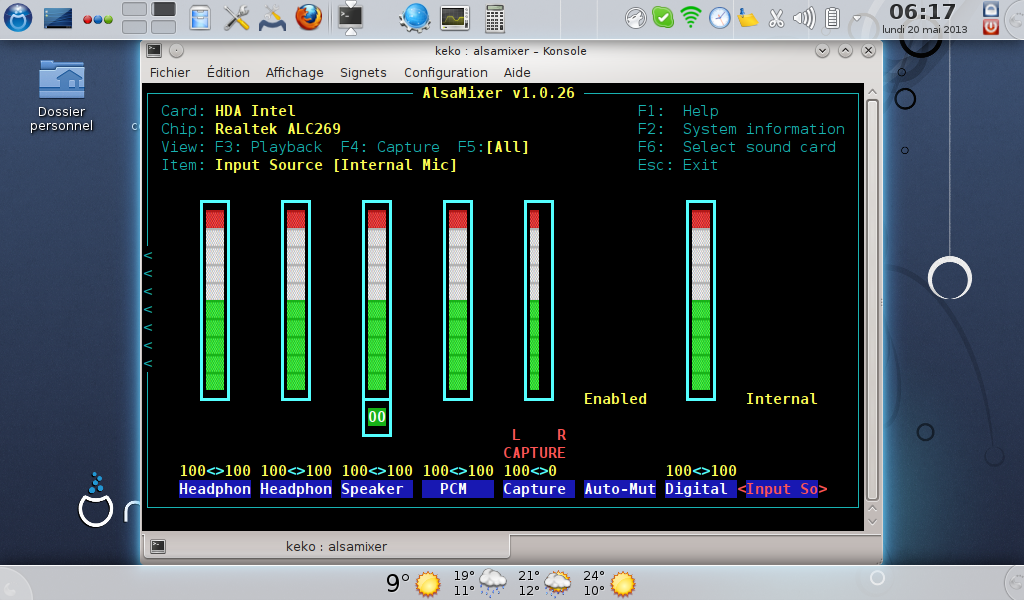
Task: Toggle the Speaker mute box showing 00
Action: [377, 417]
